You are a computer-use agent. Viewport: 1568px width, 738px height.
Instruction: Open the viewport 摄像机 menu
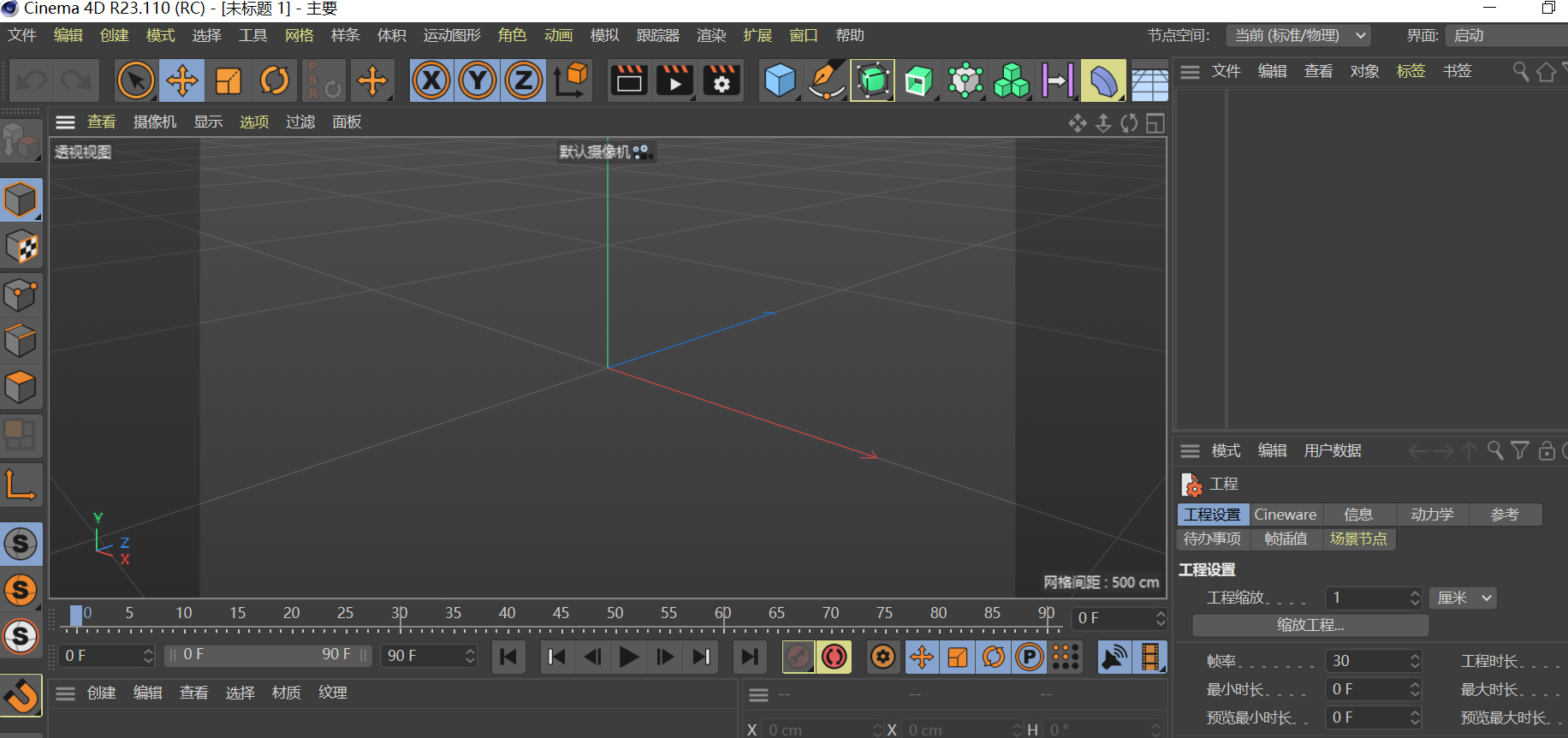coord(155,122)
